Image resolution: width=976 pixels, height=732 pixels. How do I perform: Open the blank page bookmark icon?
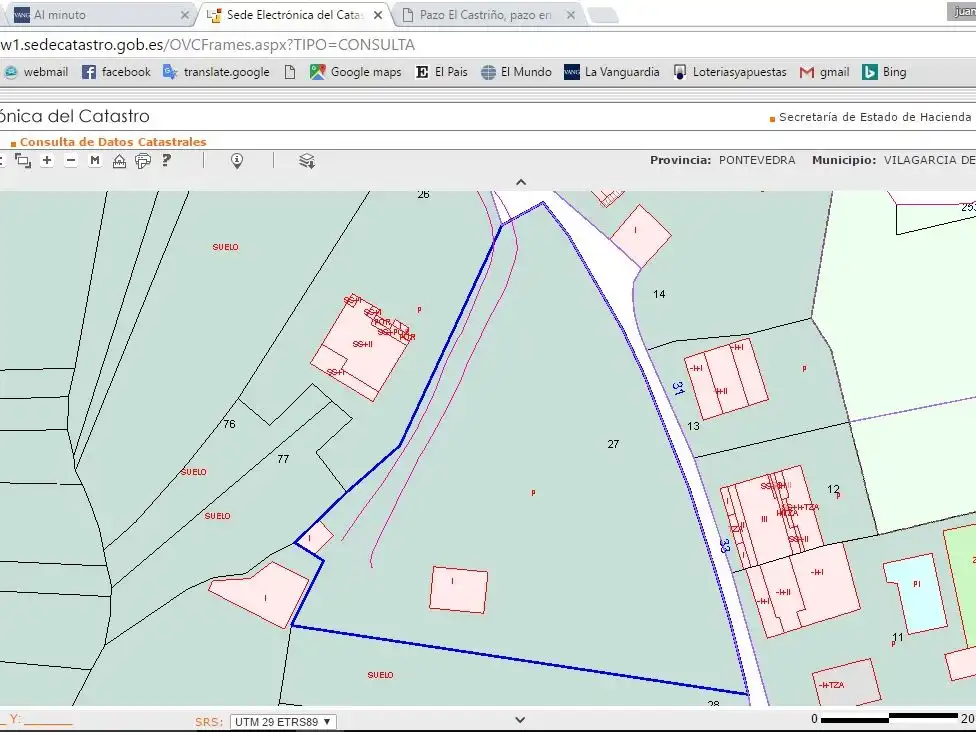coord(290,72)
